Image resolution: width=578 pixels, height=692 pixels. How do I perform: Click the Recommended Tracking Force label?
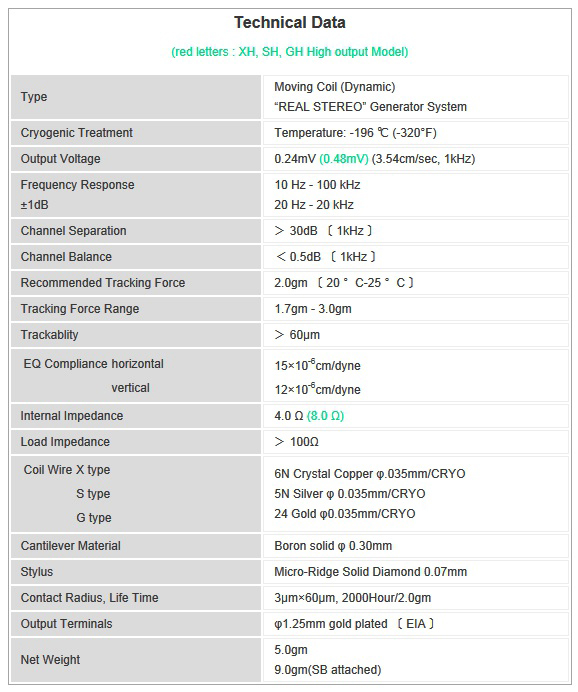point(103,283)
